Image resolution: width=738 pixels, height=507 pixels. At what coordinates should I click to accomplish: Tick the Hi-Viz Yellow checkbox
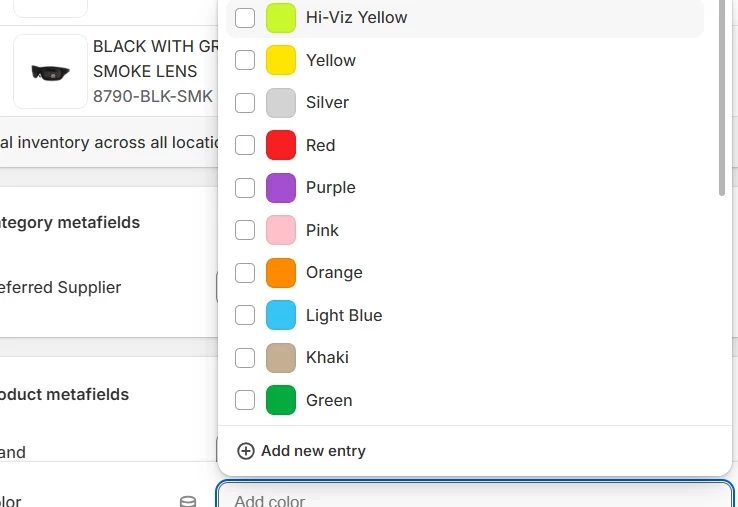click(x=245, y=18)
